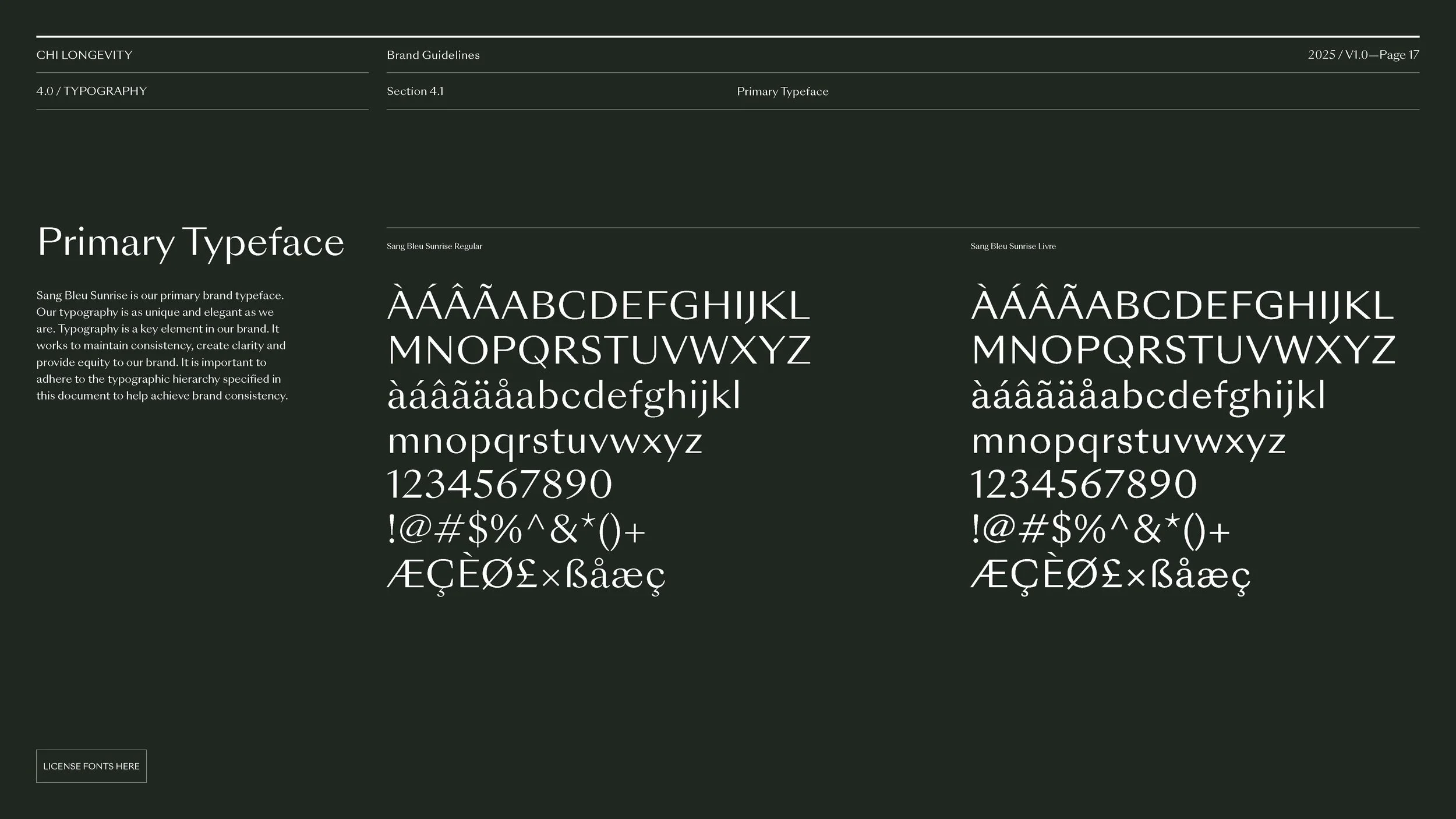Click the Regular lowercase abcdefghijkl line
This screenshot has width=1456, height=819.
(x=564, y=396)
